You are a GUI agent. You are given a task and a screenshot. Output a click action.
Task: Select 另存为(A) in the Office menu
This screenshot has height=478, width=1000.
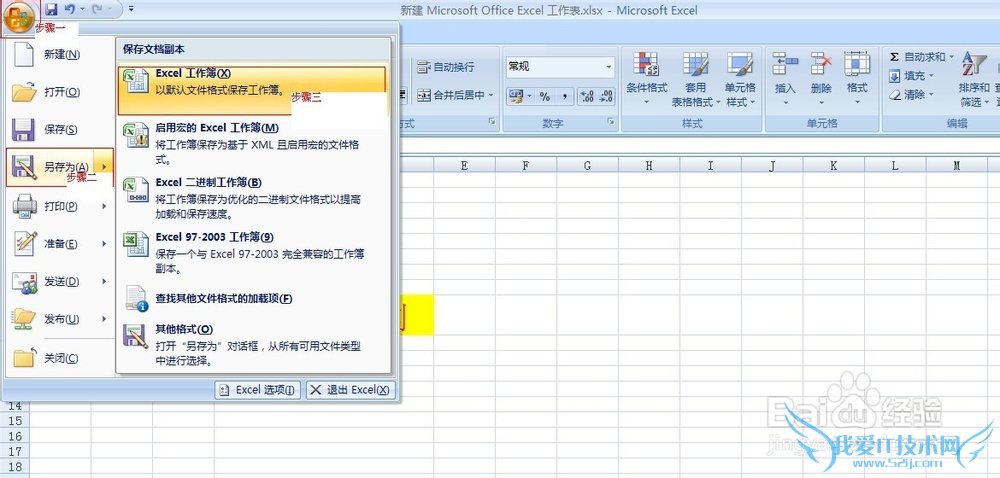(x=60, y=168)
